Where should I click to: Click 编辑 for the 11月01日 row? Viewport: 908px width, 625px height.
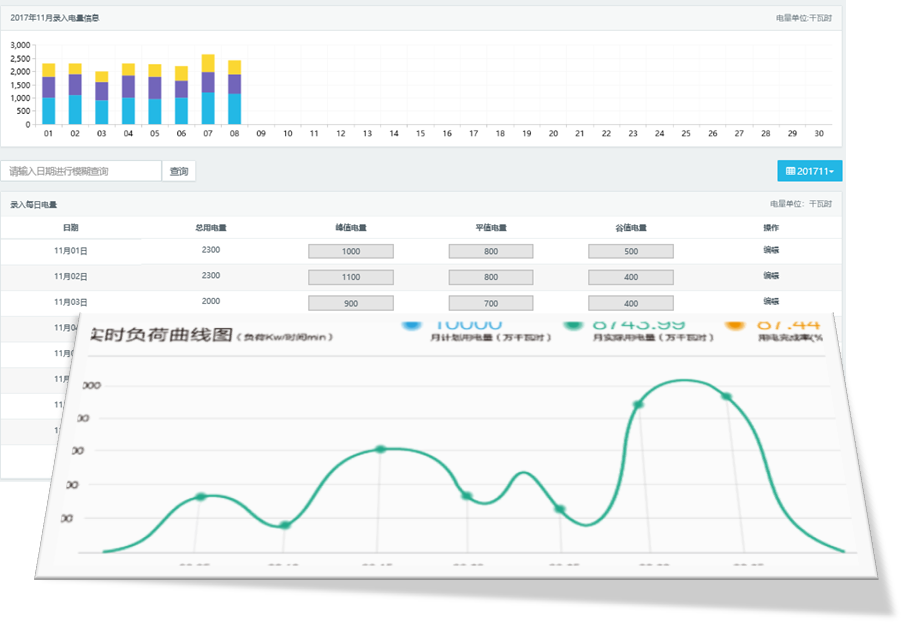[x=771, y=250]
